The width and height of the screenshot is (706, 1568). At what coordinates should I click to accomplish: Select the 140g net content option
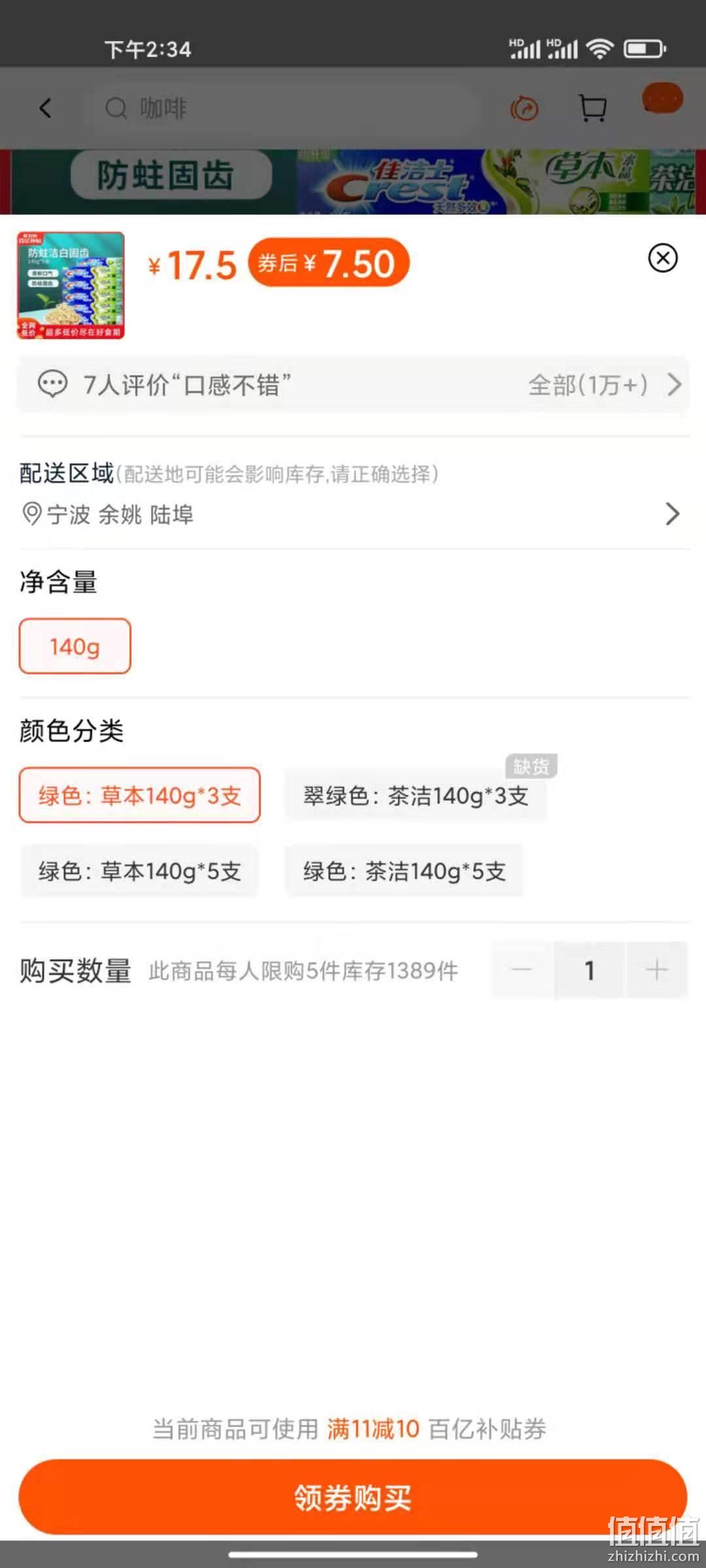pos(75,646)
